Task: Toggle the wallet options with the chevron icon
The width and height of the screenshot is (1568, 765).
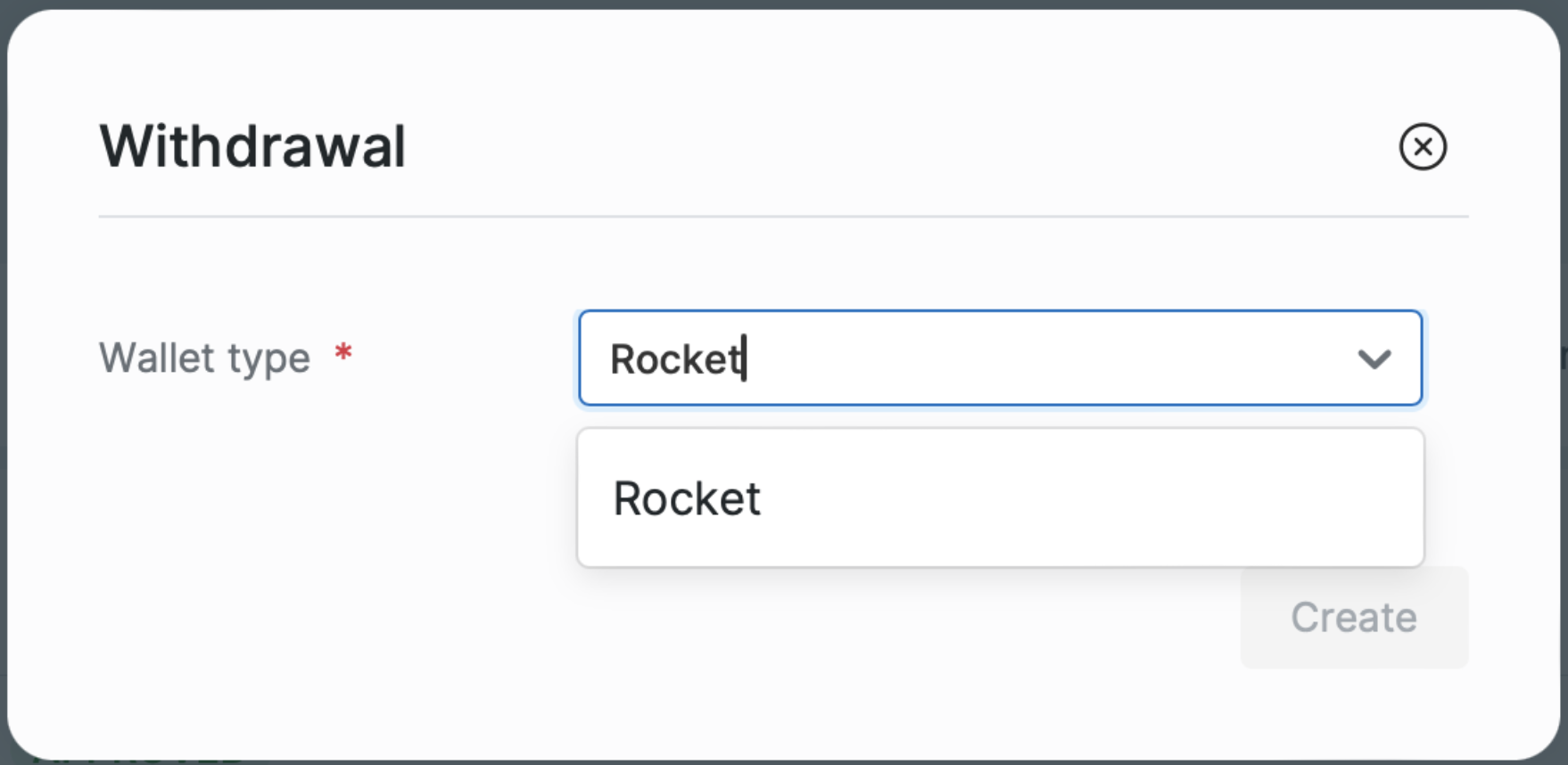Action: click(x=1374, y=359)
